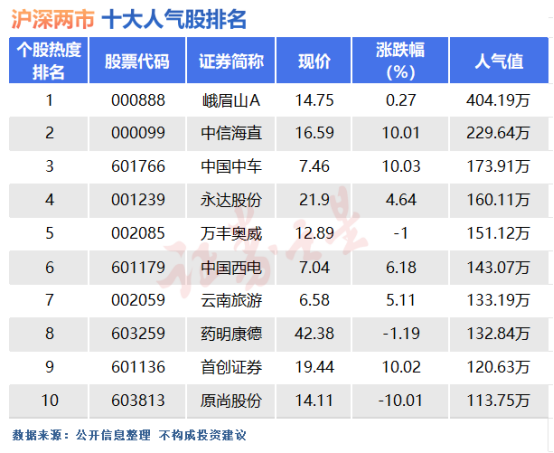
Task: Click change value 10.03
Action: 401,166
